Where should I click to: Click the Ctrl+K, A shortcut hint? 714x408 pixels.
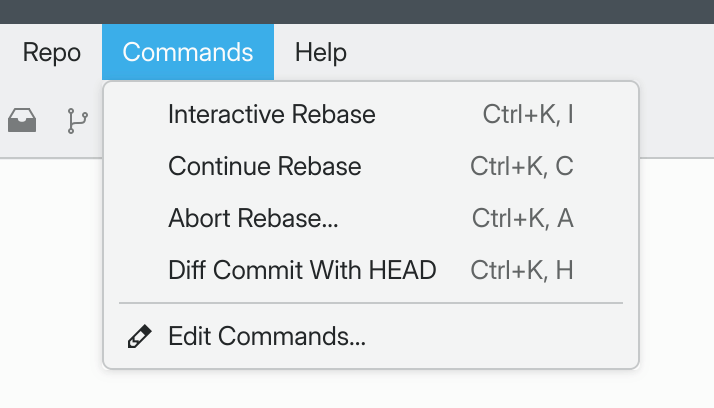[523, 218]
